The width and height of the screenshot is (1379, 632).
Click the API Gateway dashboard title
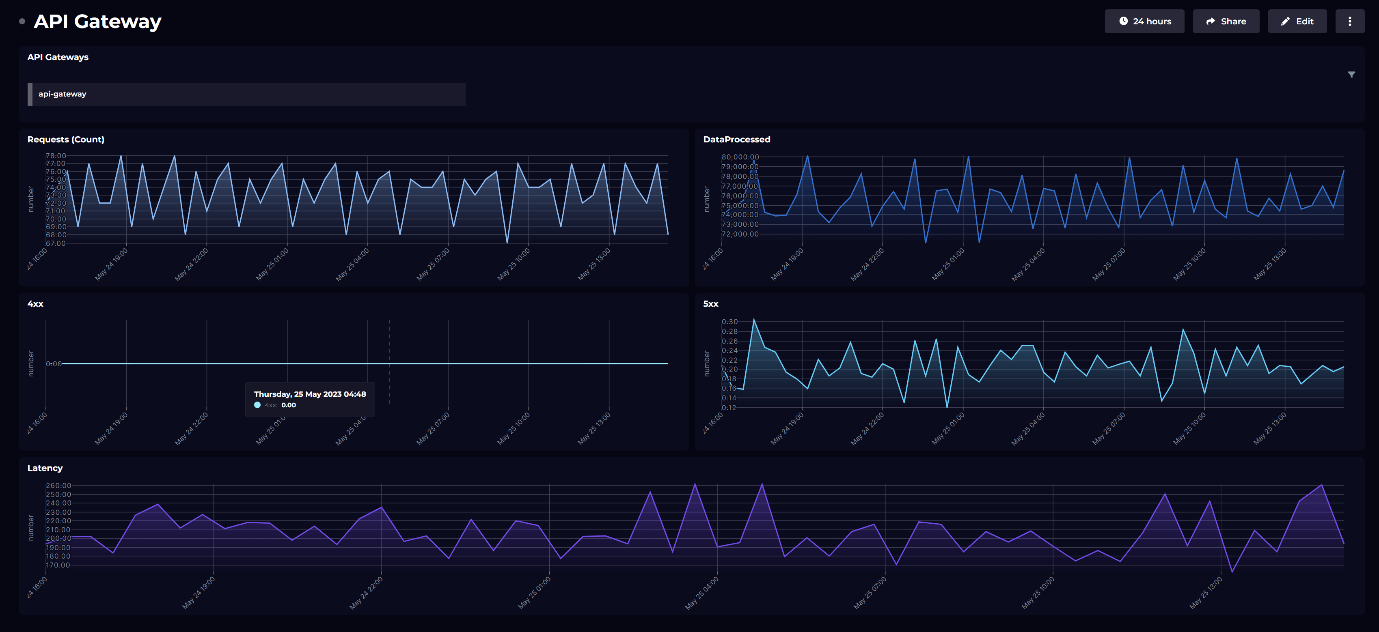(x=97, y=20)
